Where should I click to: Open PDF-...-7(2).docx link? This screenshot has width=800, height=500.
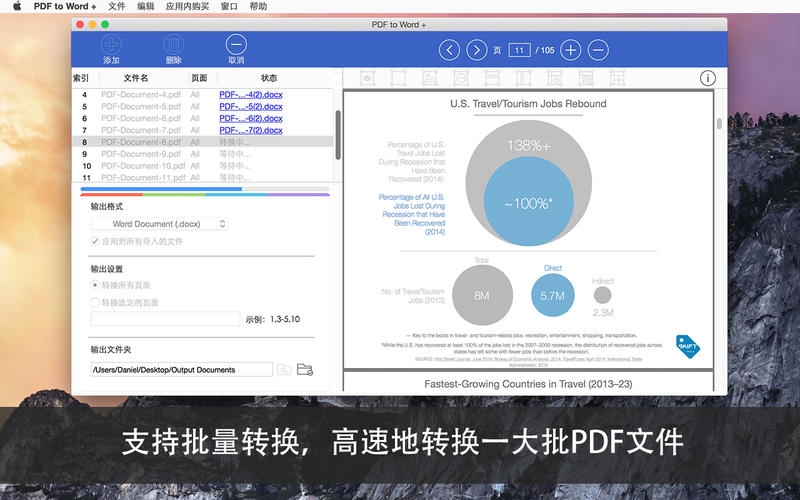tap(251, 130)
